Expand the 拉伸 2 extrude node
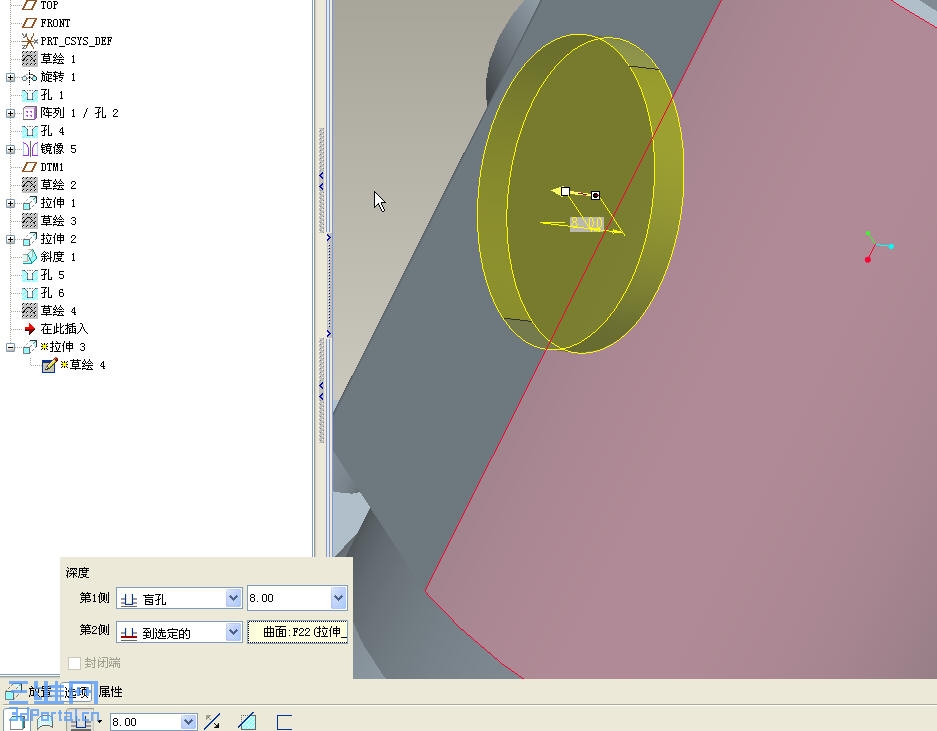 10,239
